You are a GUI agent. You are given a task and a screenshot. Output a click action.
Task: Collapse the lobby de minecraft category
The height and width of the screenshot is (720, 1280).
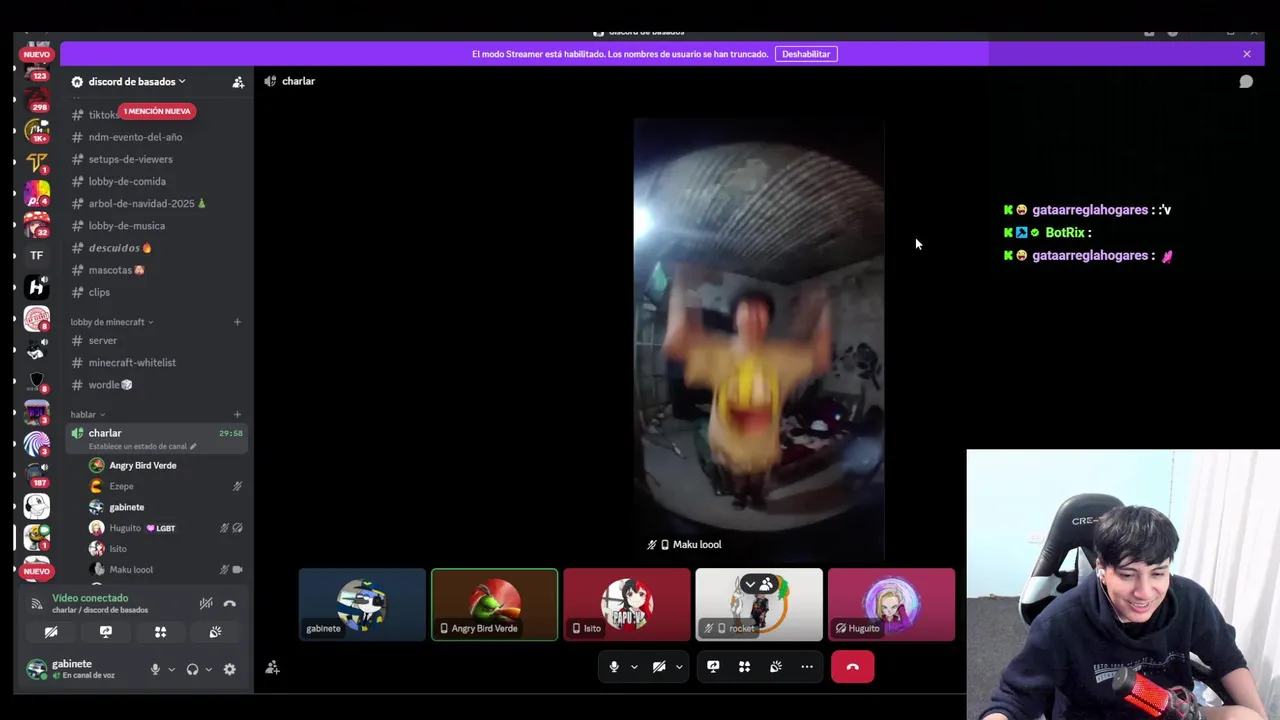(x=112, y=322)
